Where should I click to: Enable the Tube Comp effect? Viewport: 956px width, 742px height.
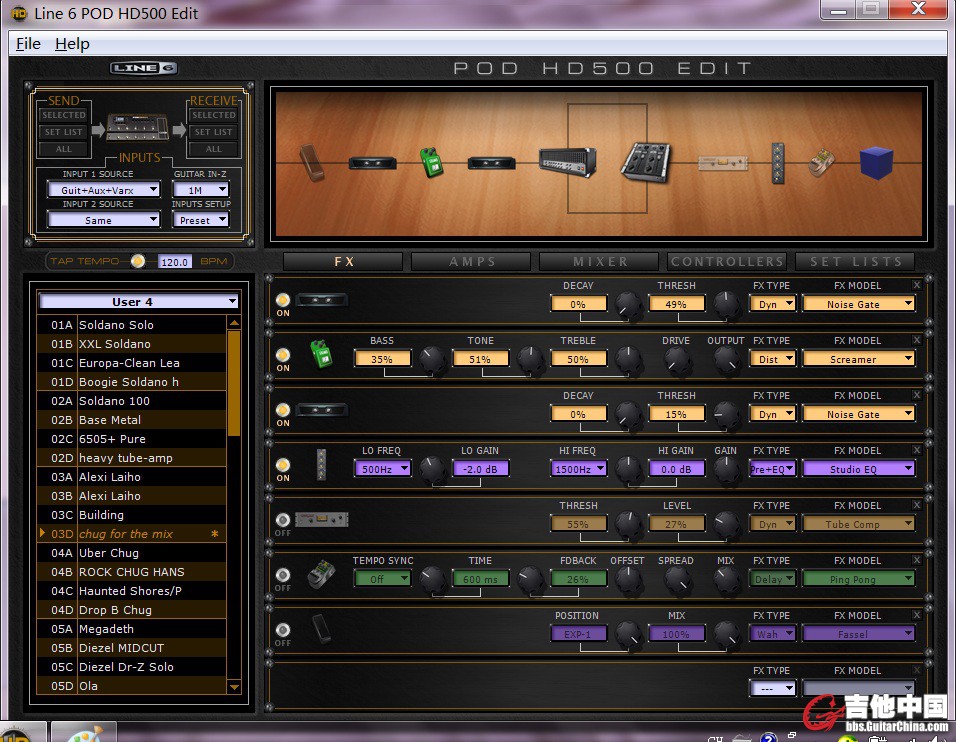pyautogui.click(x=283, y=520)
